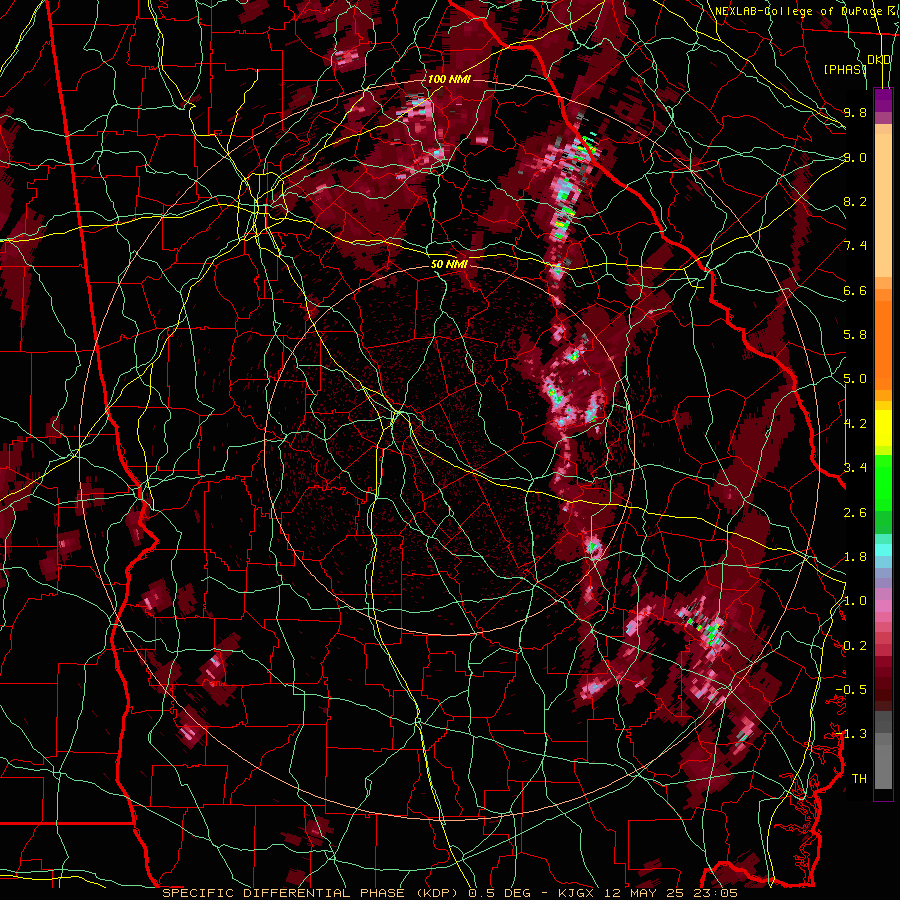Click the 7.4 scale value
The image size is (900, 900).
[855, 246]
